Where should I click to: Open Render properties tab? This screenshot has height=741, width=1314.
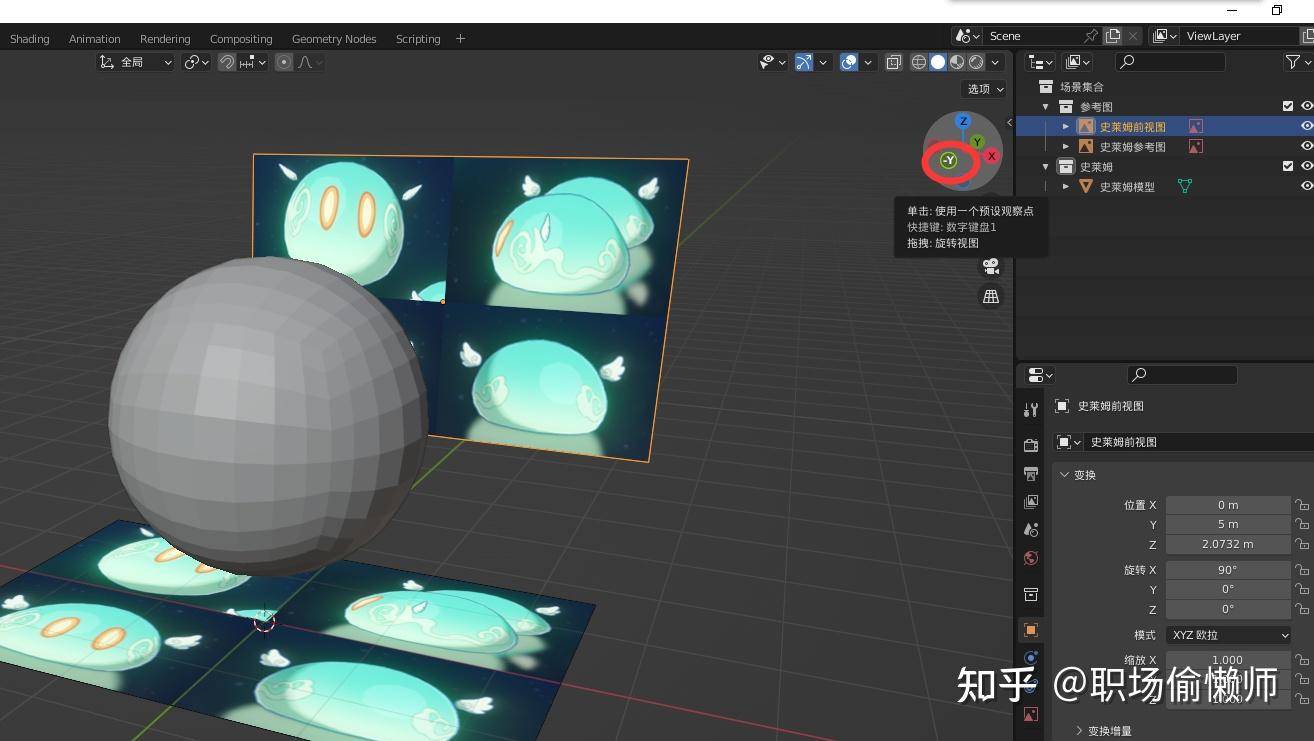pos(1031,445)
